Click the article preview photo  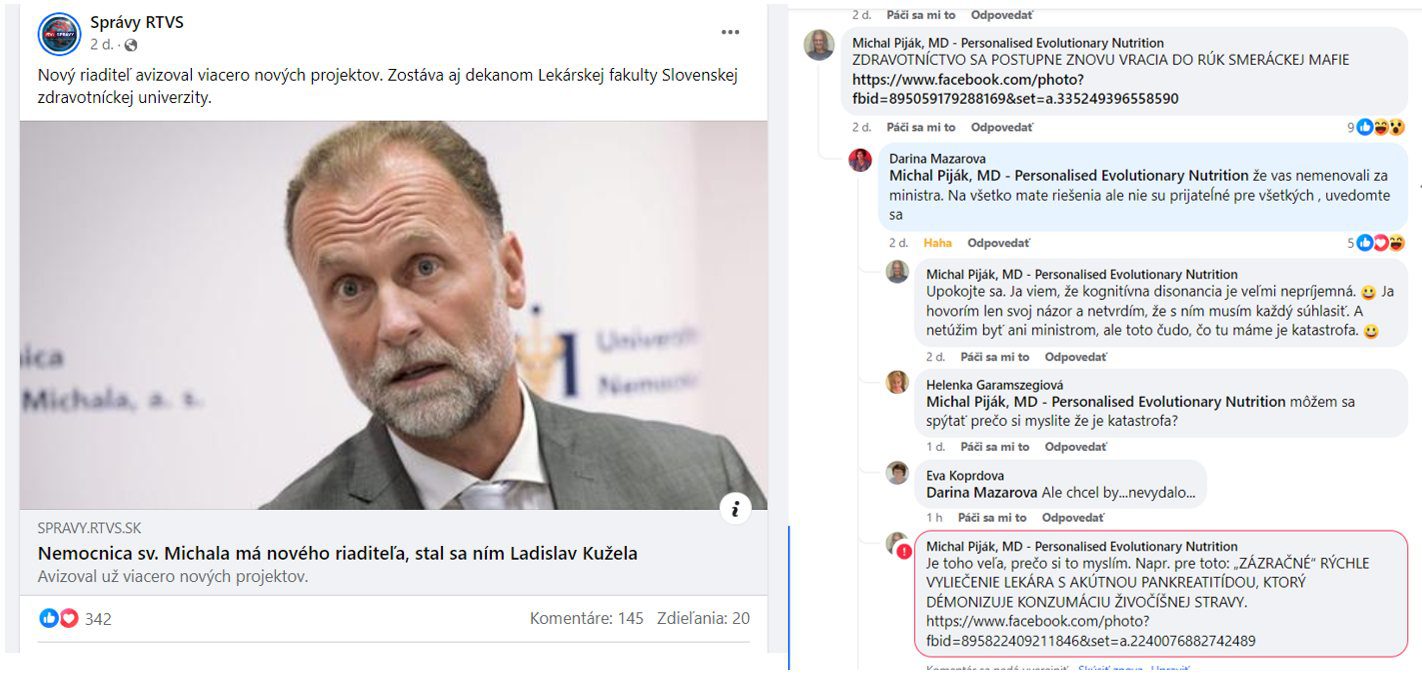[x=393, y=315]
